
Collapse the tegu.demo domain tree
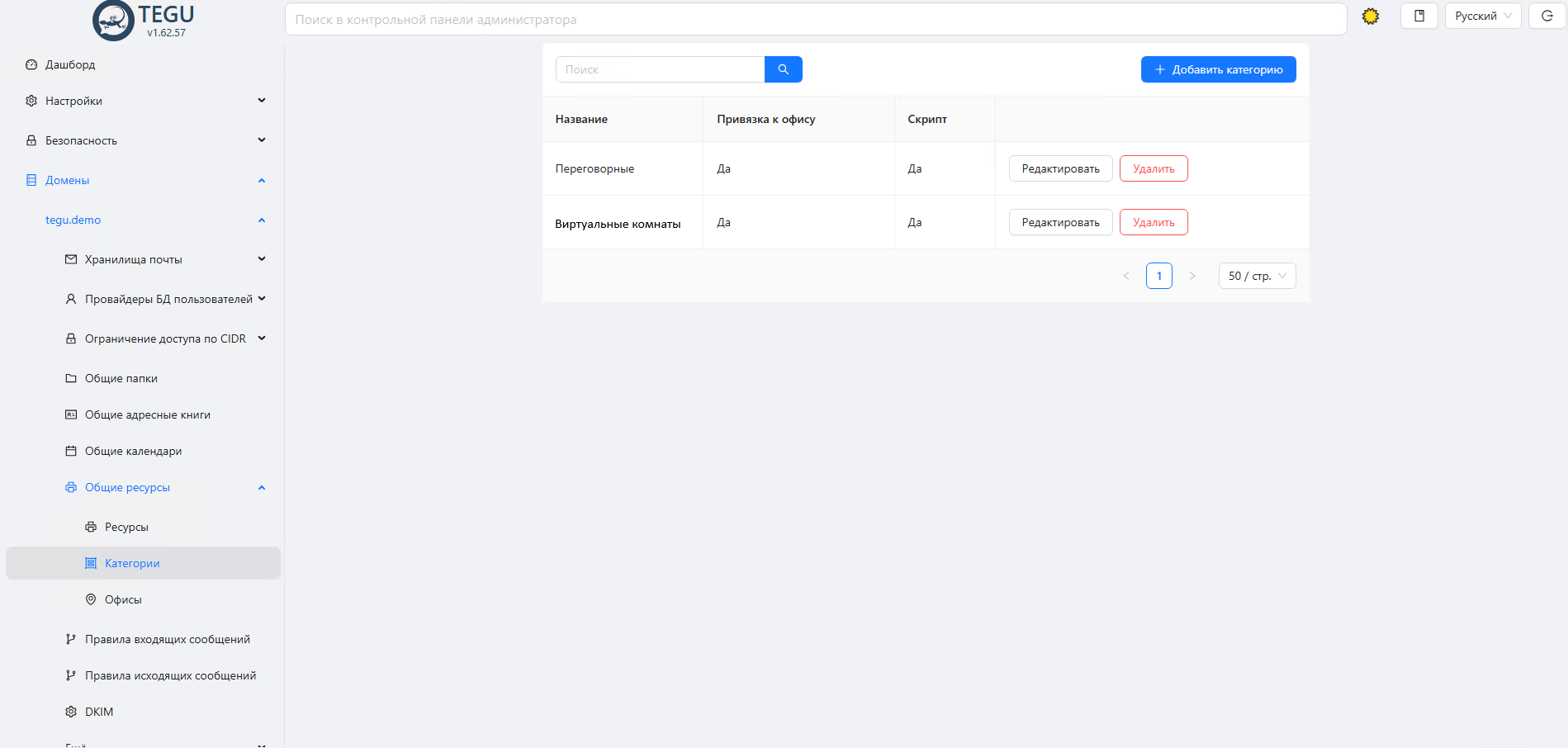click(261, 220)
